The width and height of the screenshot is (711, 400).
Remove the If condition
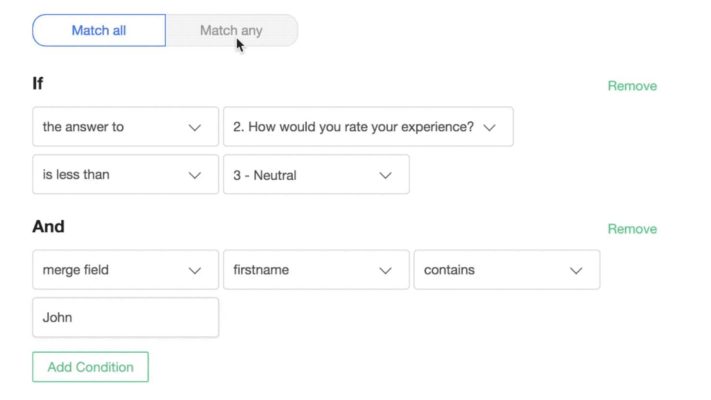[x=632, y=86]
